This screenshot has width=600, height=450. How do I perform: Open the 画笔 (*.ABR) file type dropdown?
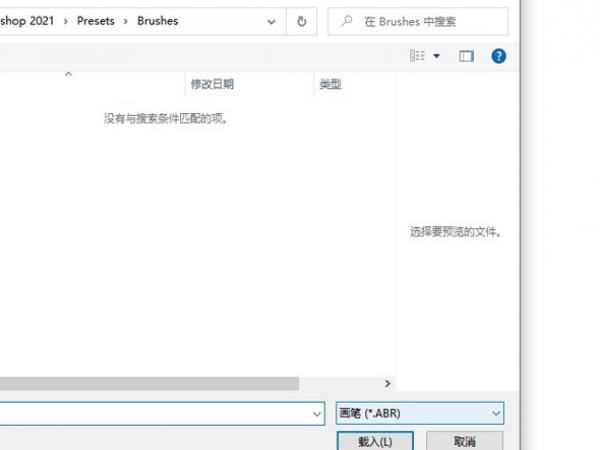(x=420, y=413)
